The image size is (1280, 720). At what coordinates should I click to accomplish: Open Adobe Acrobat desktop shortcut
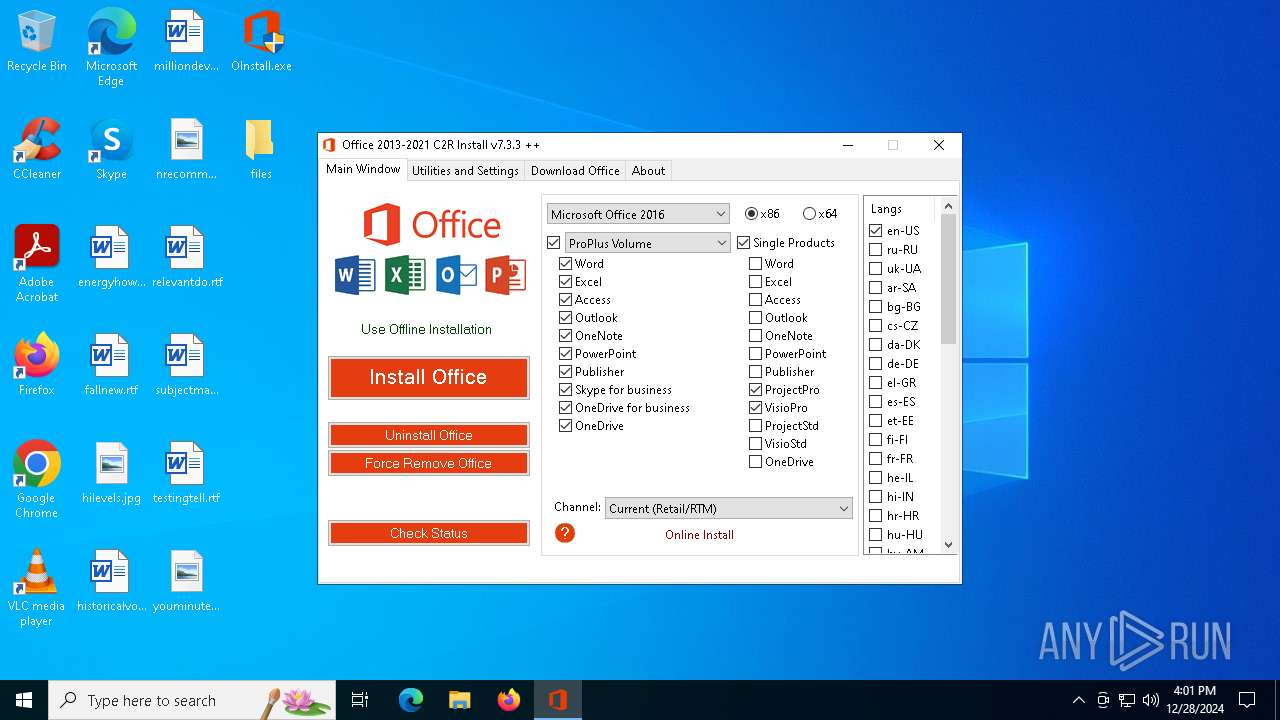(37, 264)
